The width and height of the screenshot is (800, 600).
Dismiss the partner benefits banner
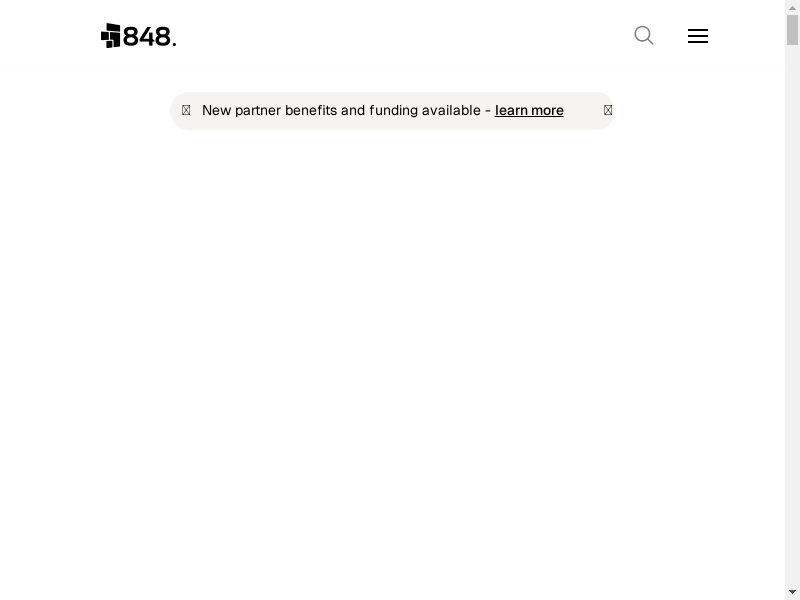click(x=608, y=110)
